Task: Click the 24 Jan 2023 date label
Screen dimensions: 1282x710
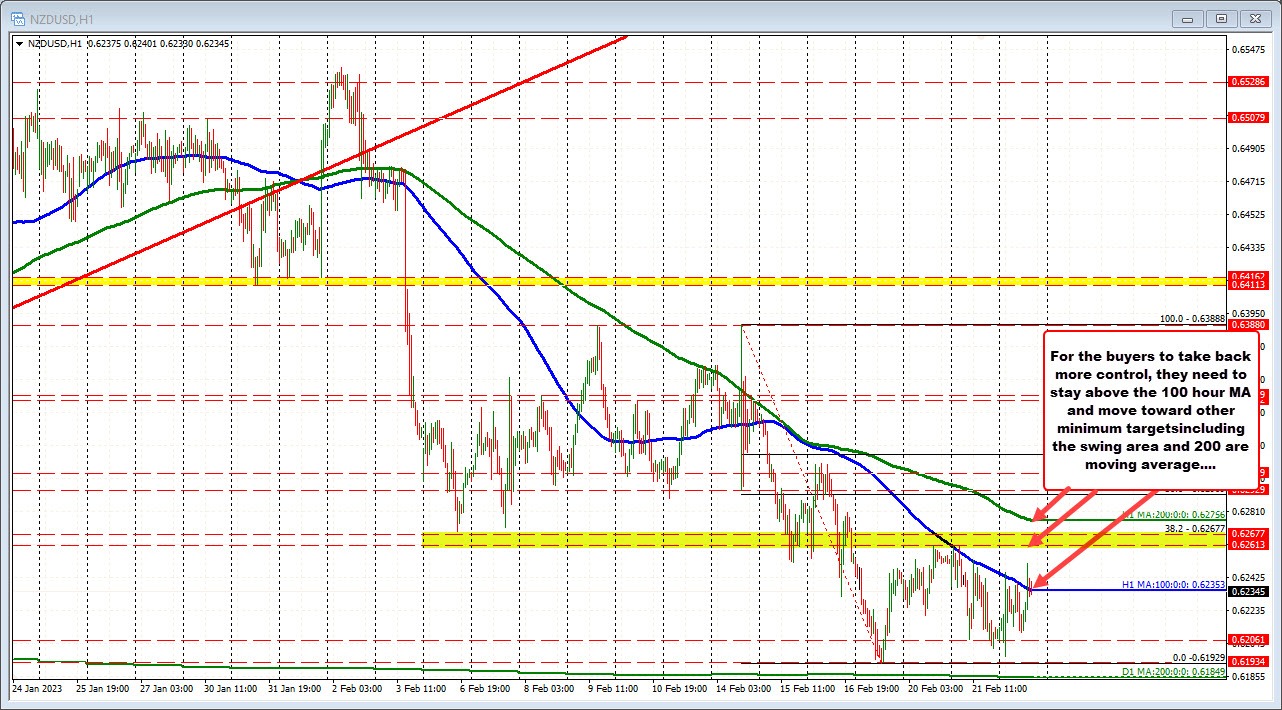Action: pyautogui.click(x=39, y=689)
